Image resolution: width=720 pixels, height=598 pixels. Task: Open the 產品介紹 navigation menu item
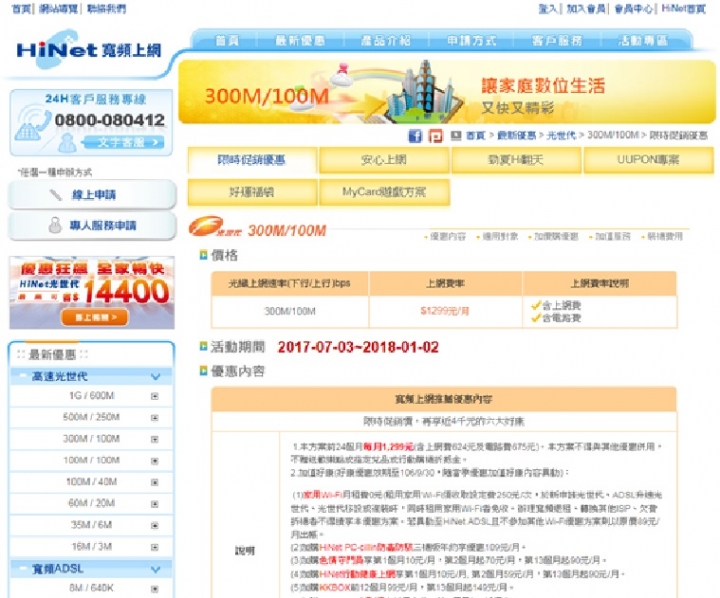(385, 40)
